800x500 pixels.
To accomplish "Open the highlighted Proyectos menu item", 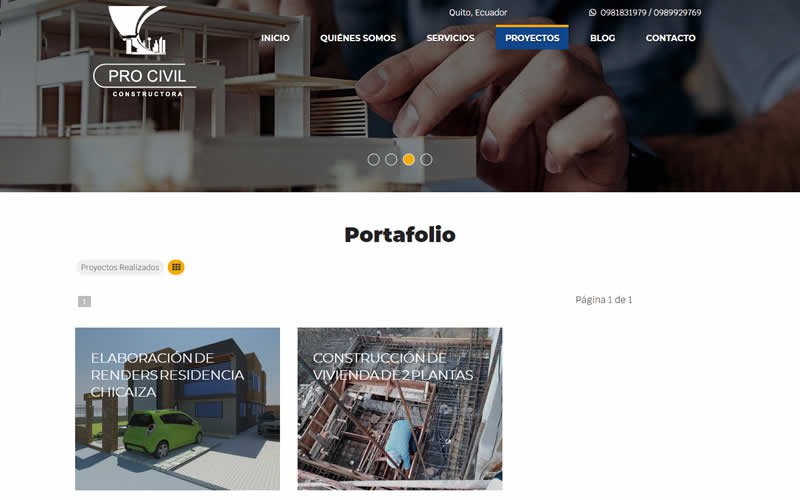I will (x=532, y=38).
